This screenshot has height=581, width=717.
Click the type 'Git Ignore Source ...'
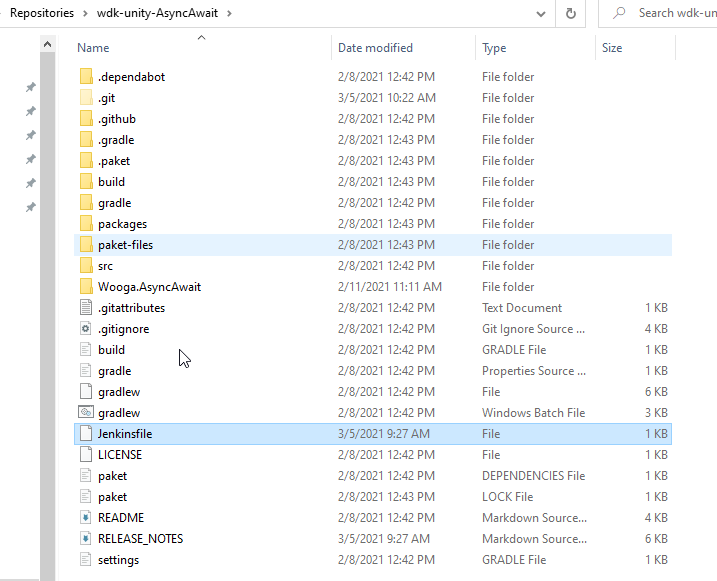point(534,329)
